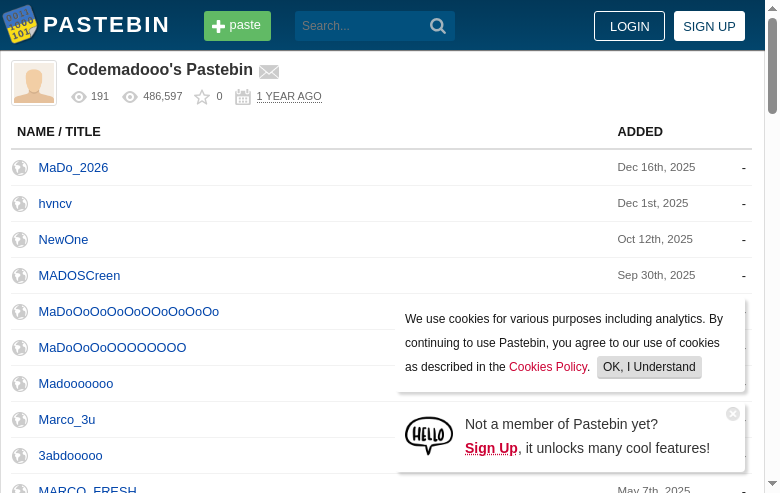The width and height of the screenshot is (780, 493).
Task: Click the search magnifier icon
Action: (438, 26)
